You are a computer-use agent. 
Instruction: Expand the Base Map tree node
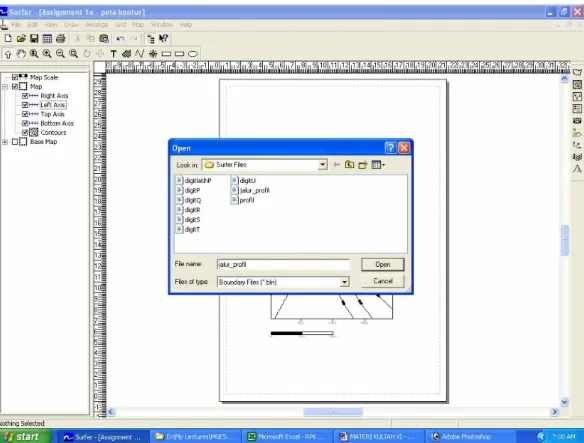pyautogui.click(x=5, y=142)
